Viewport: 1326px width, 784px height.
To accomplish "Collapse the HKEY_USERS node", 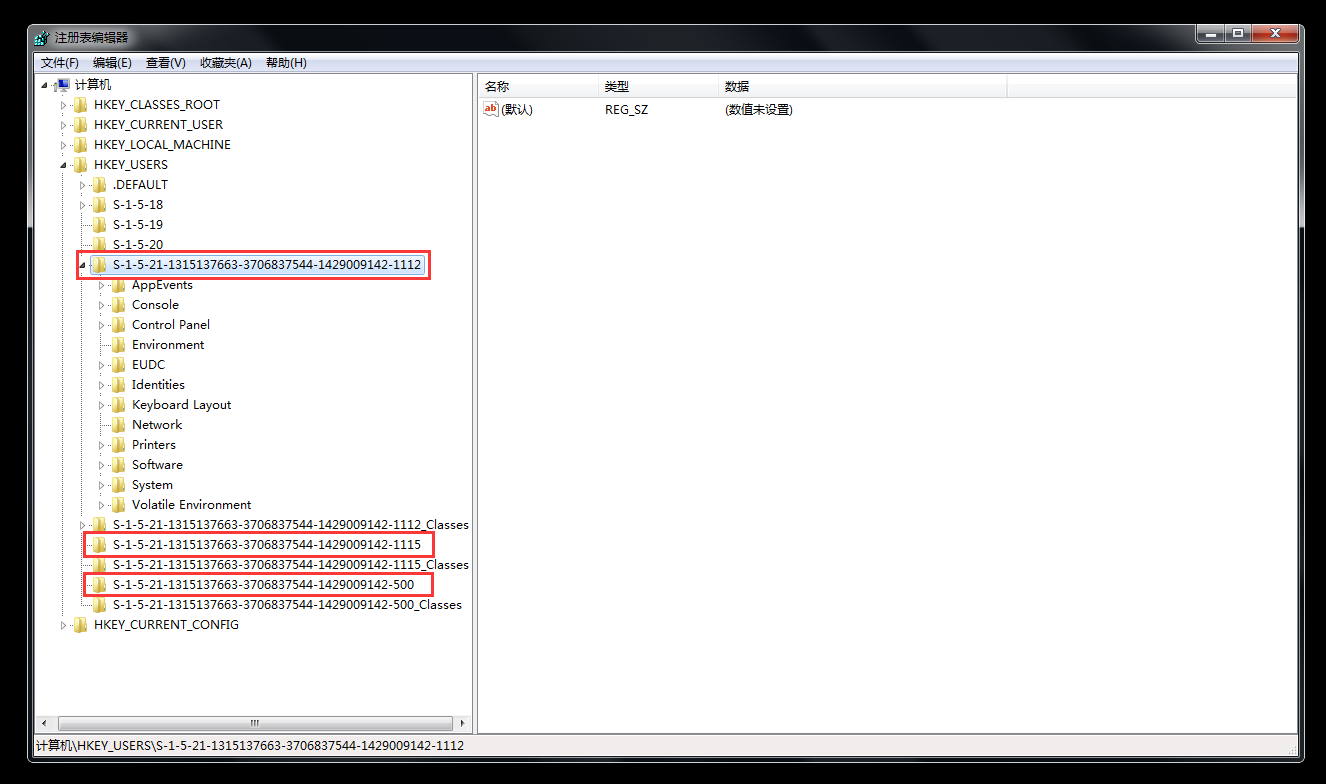I will 64,165.
